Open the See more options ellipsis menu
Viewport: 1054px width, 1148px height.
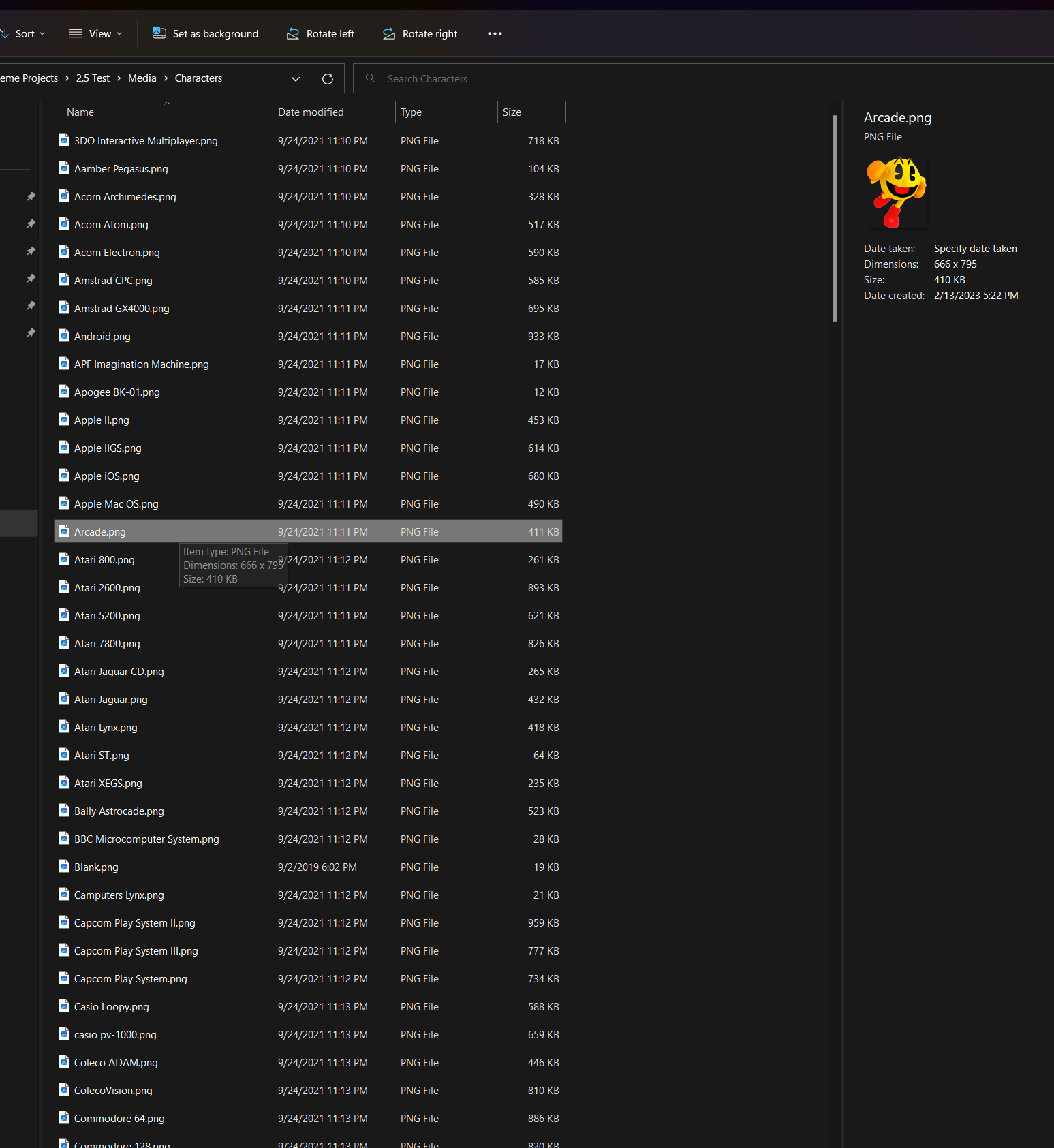pyautogui.click(x=495, y=33)
